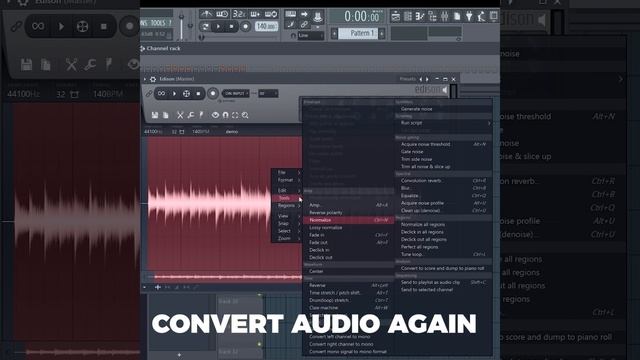This screenshot has height=360, width=640.
Task: Click the brush icon below keyboard icon
Action: pos(291,25)
